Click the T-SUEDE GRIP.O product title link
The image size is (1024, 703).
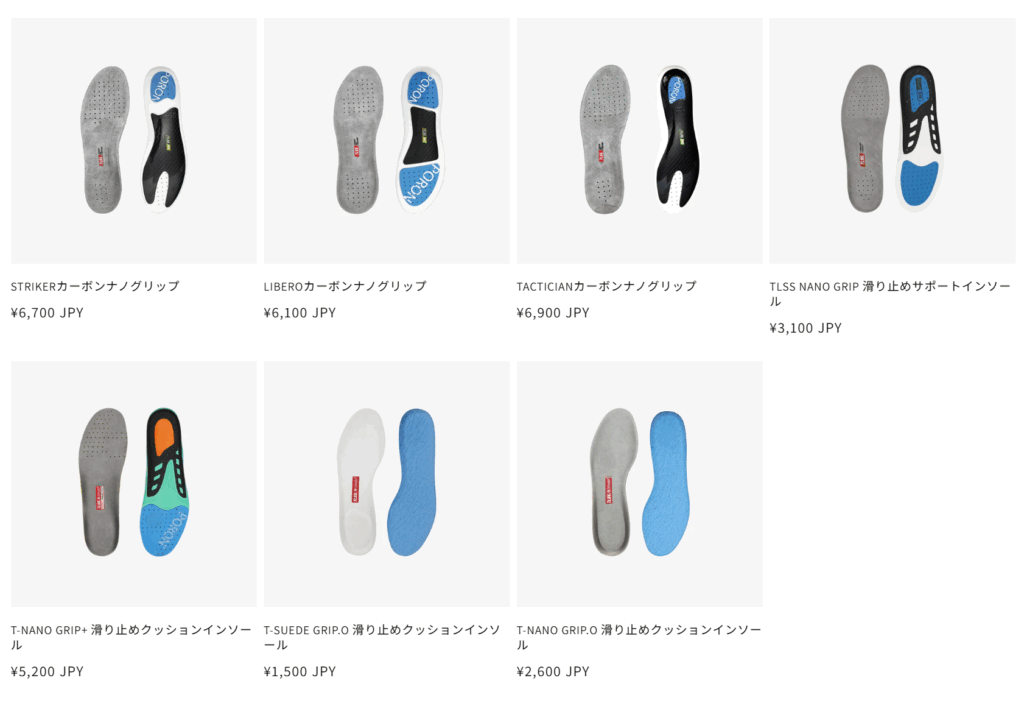[382, 637]
